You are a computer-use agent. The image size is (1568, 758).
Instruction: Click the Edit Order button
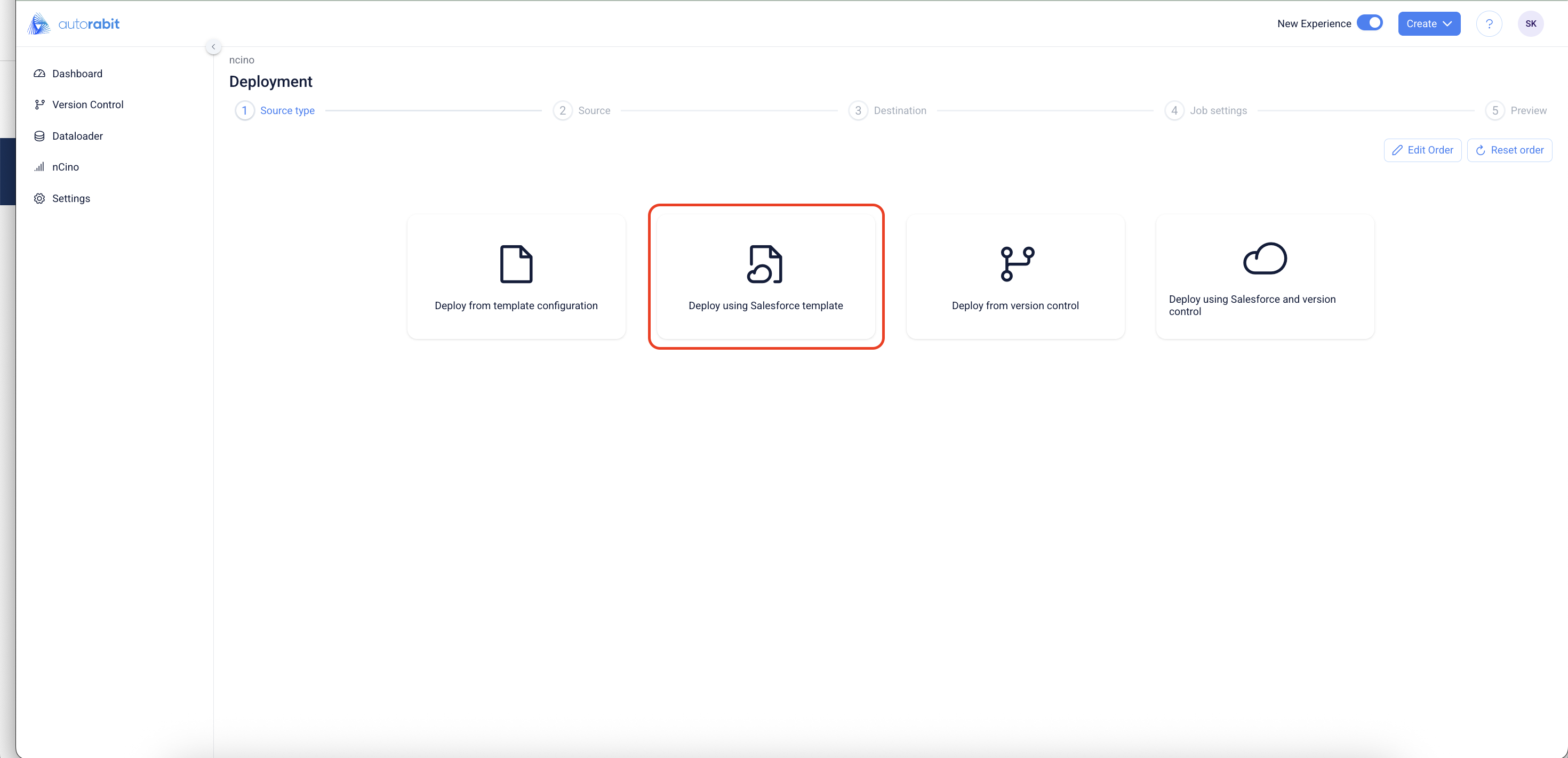click(1422, 150)
